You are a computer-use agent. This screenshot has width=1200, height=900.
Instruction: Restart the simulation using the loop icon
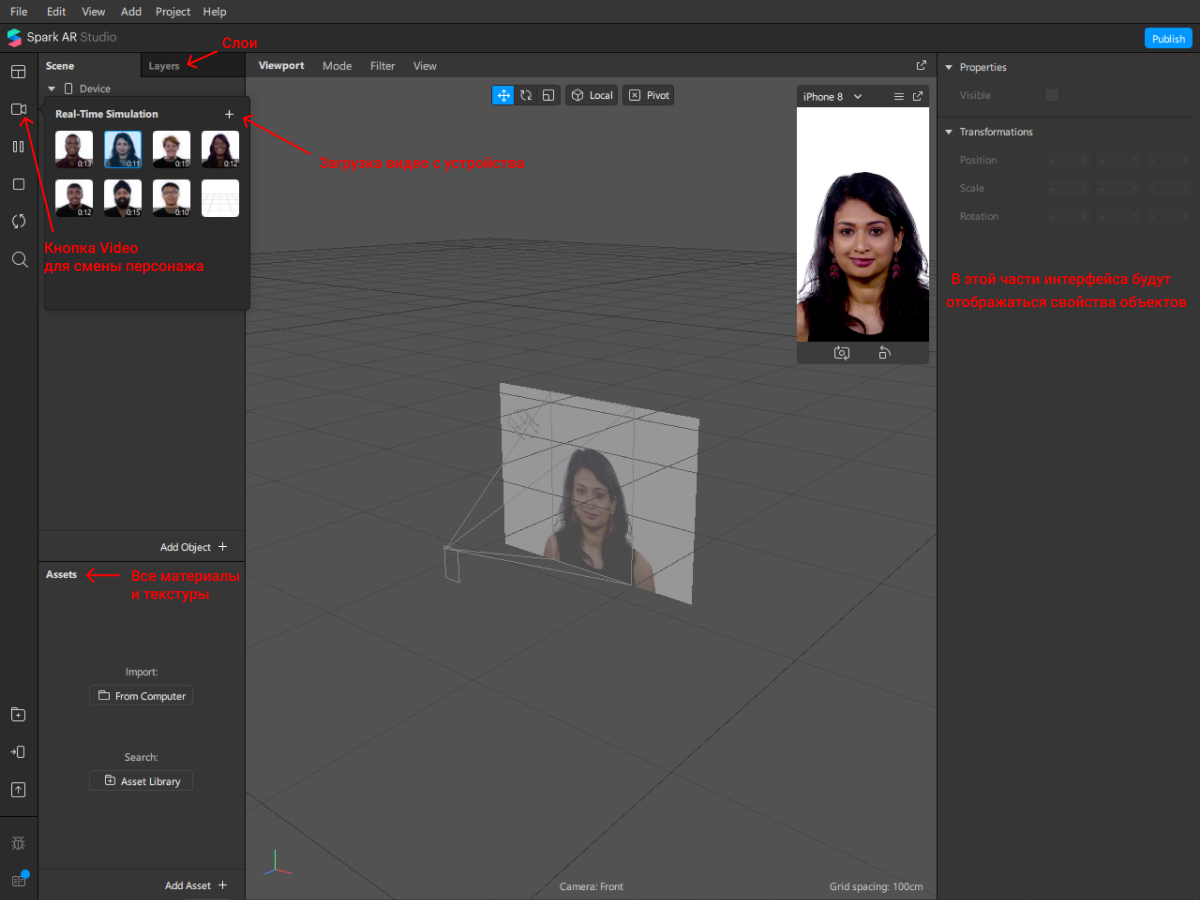[x=18, y=221]
